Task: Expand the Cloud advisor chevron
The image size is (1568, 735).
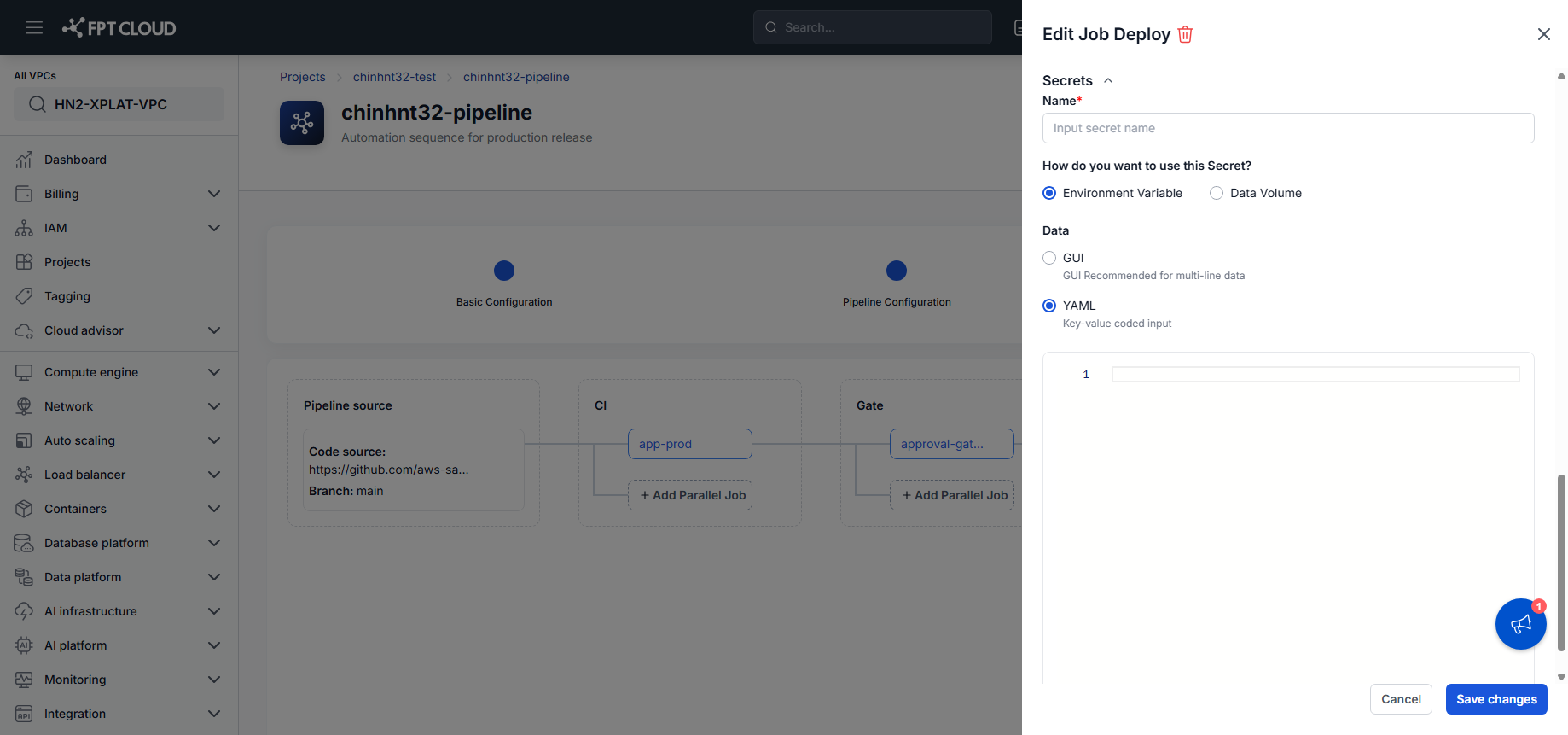Action: [214, 330]
